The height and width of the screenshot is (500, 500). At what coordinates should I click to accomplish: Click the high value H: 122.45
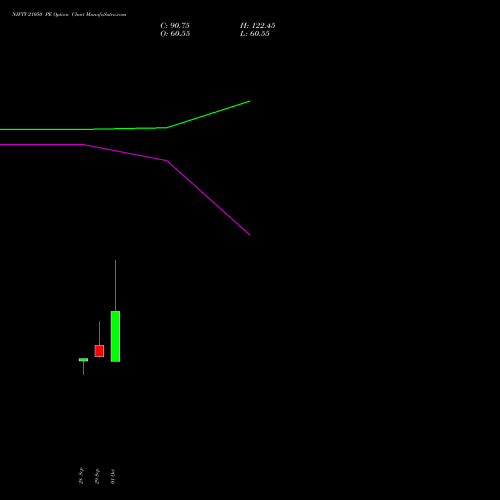click(258, 26)
